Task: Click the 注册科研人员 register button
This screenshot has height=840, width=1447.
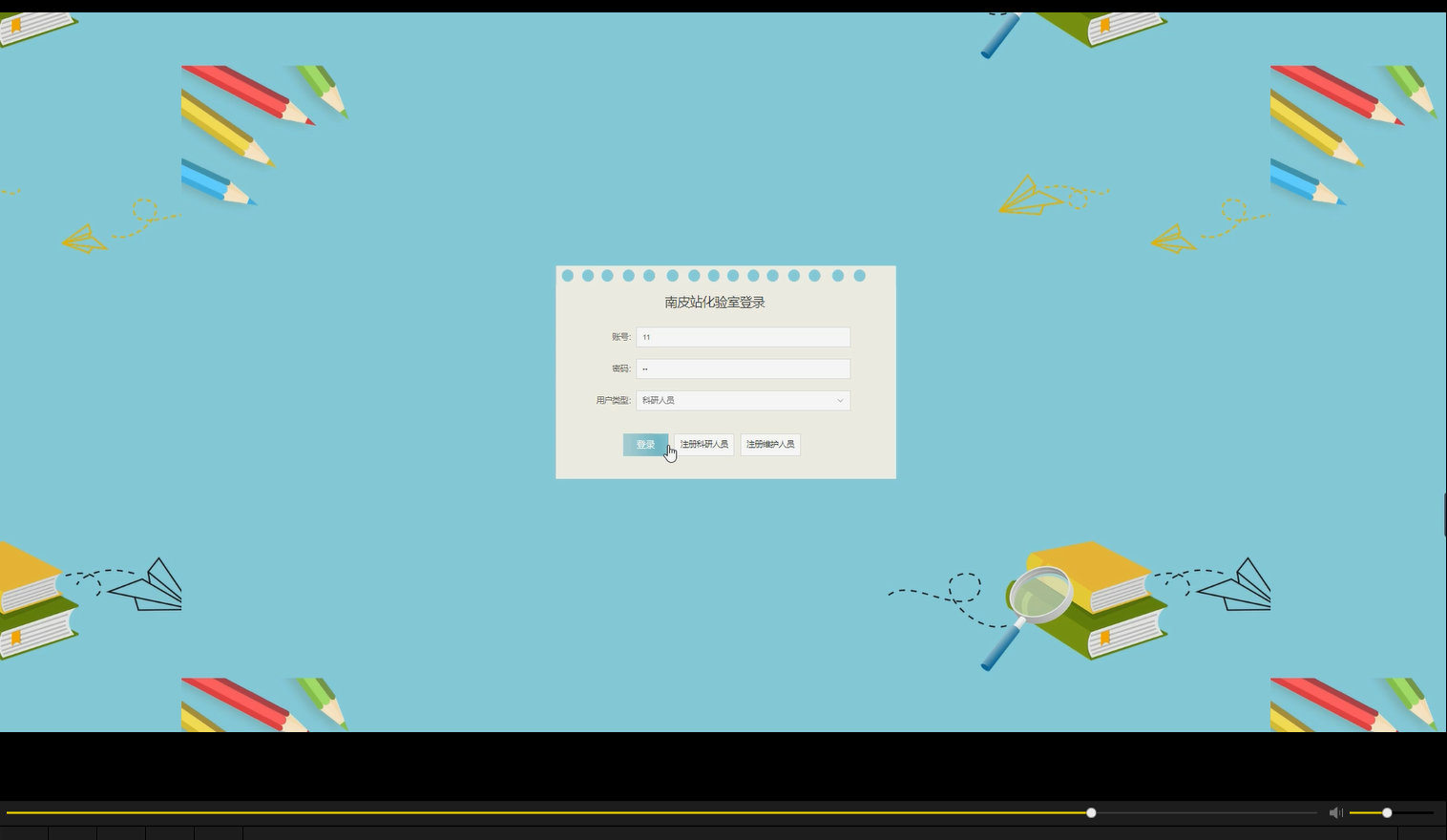Action: [x=704, y=445]
